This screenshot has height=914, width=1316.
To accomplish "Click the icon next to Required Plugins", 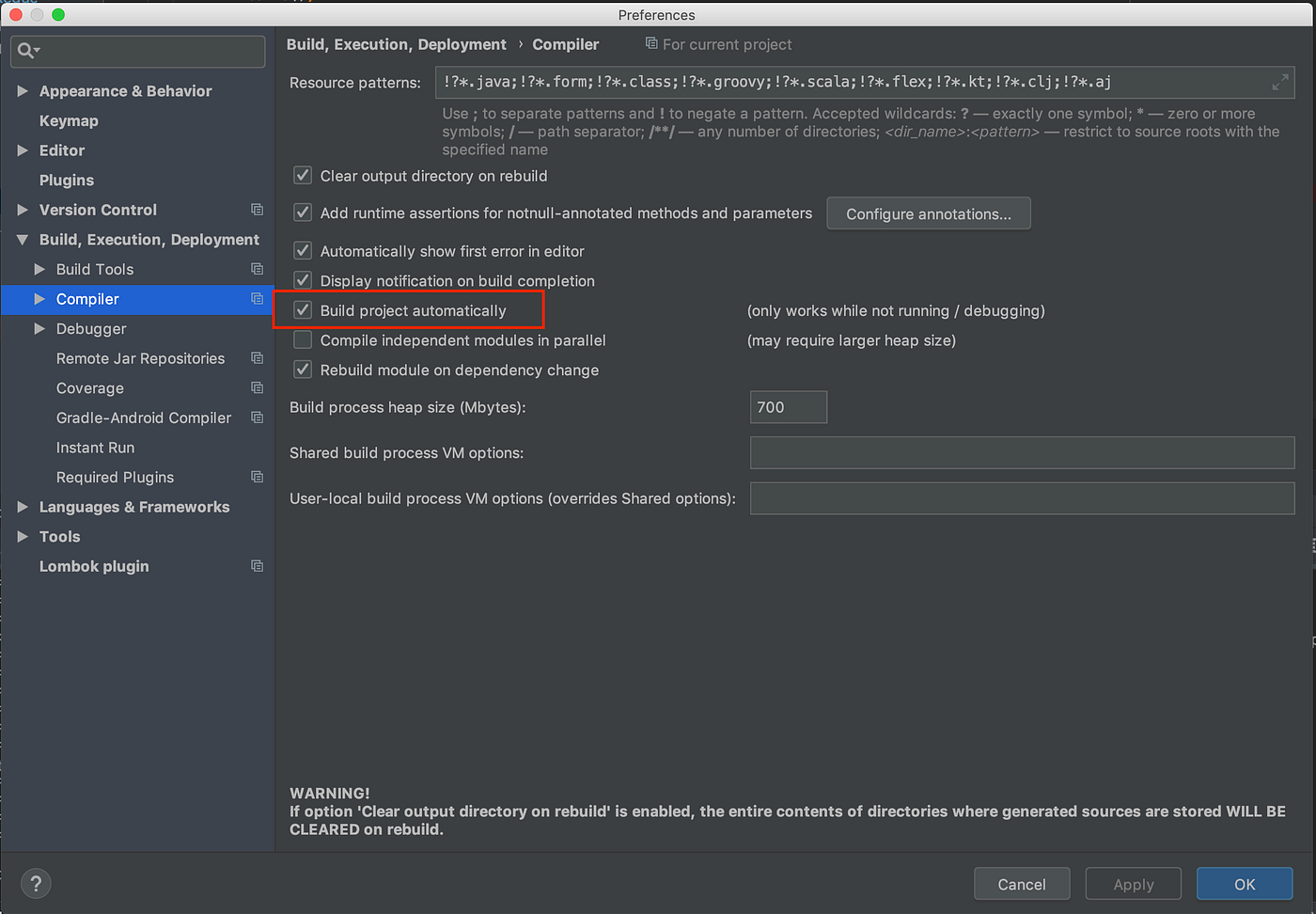I will (x=257, y=477).
